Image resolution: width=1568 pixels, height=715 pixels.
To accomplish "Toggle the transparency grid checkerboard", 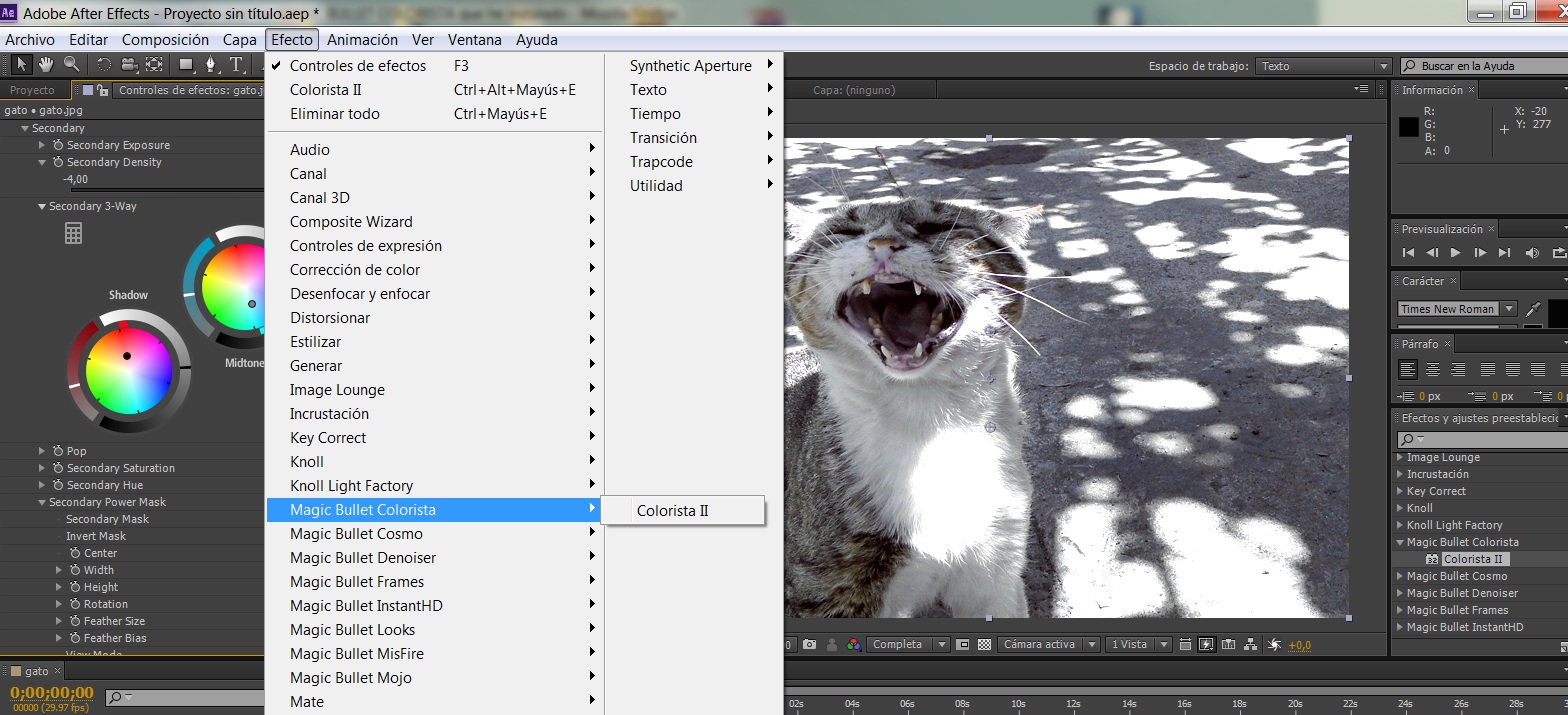I will pyautogui.click(x=984, y=645).
